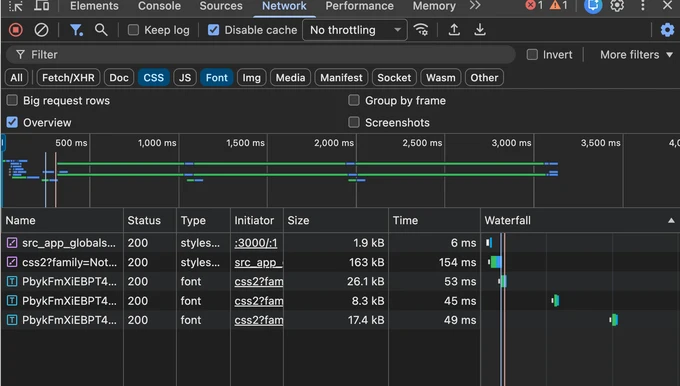Viewport: 680px width, 386px height.
Task: Open the No throttling dropdown
Action: (x=355, y=30)
